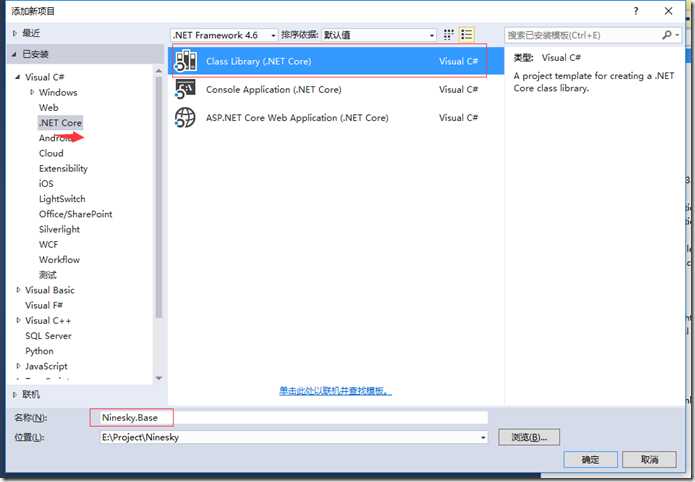Expand the Windows tree node

pyautogui.click(x=32, y=92)
